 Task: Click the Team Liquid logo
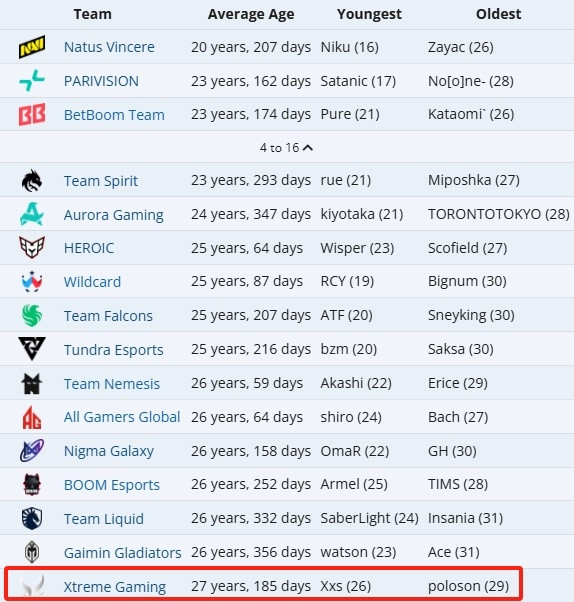[x=32, y=518]
